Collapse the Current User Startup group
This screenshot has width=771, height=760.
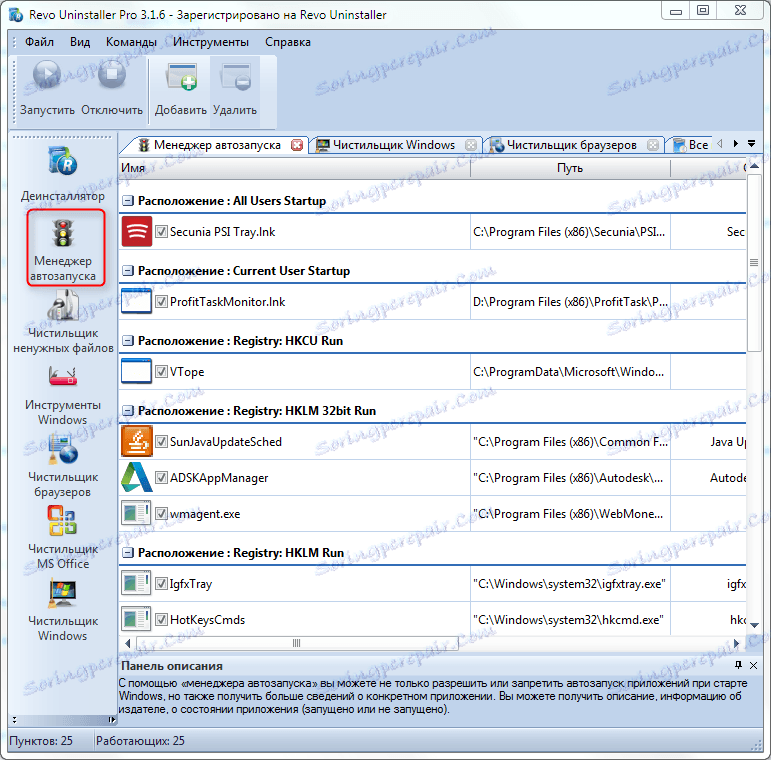coord(128,270)
